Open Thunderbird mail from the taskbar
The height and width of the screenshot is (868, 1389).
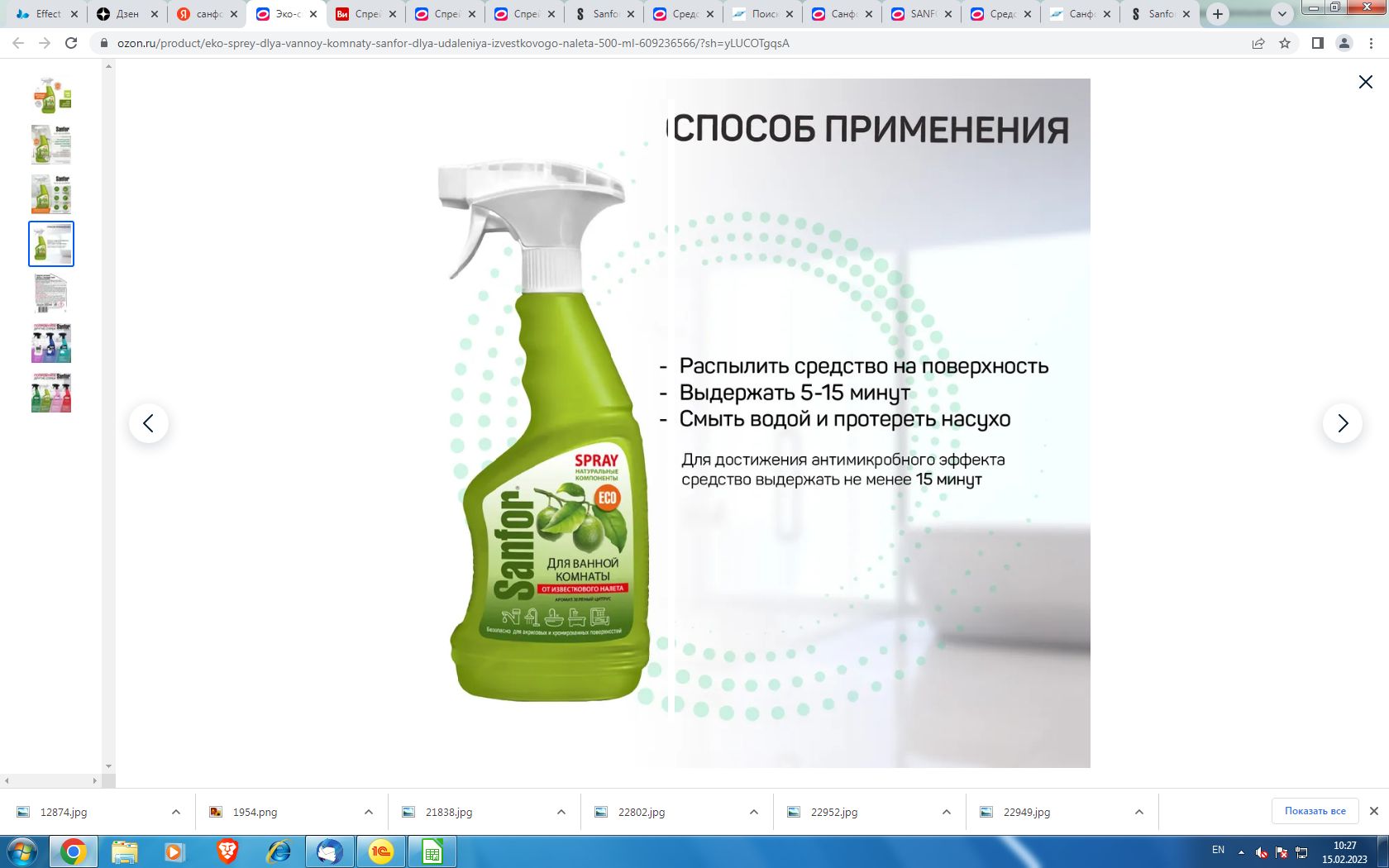(x=330, y=851)
